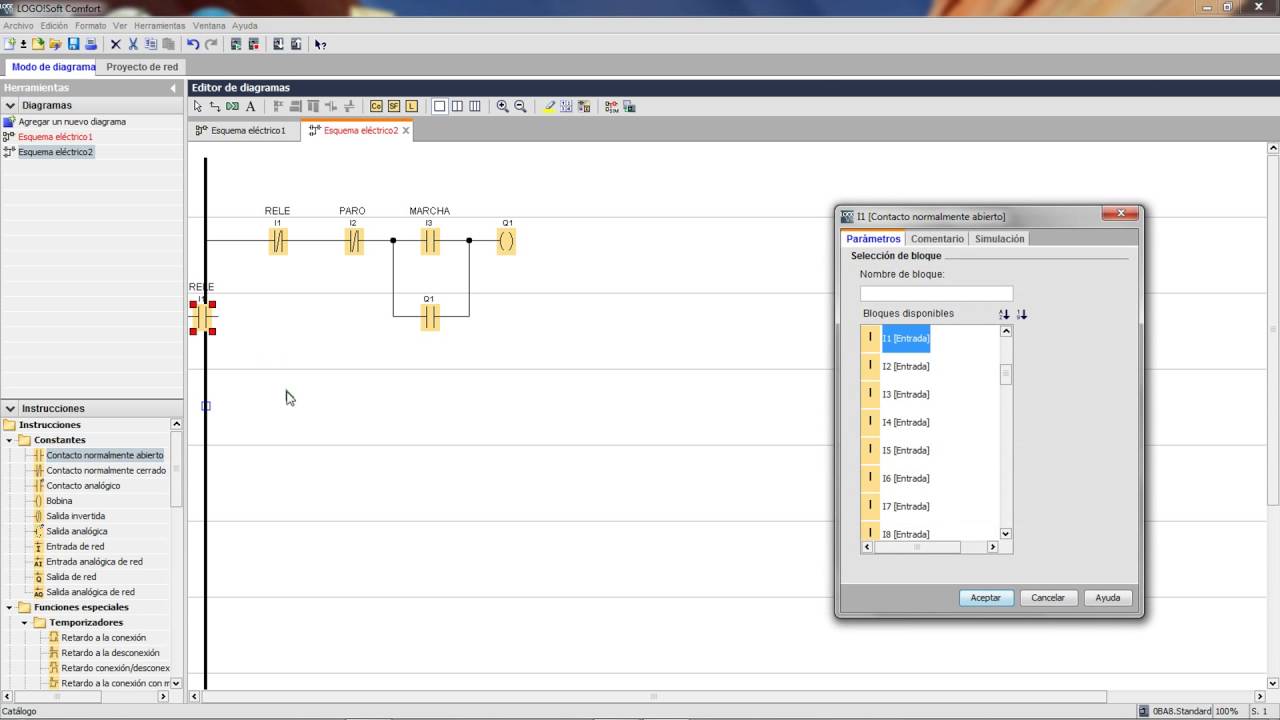Toggle two-window split view layout
The image size is (1280, 720).
457,106
